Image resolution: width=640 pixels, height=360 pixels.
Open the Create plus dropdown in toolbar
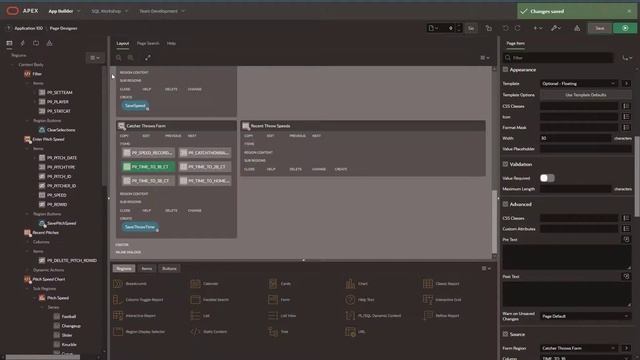click(x=538, y=28)
